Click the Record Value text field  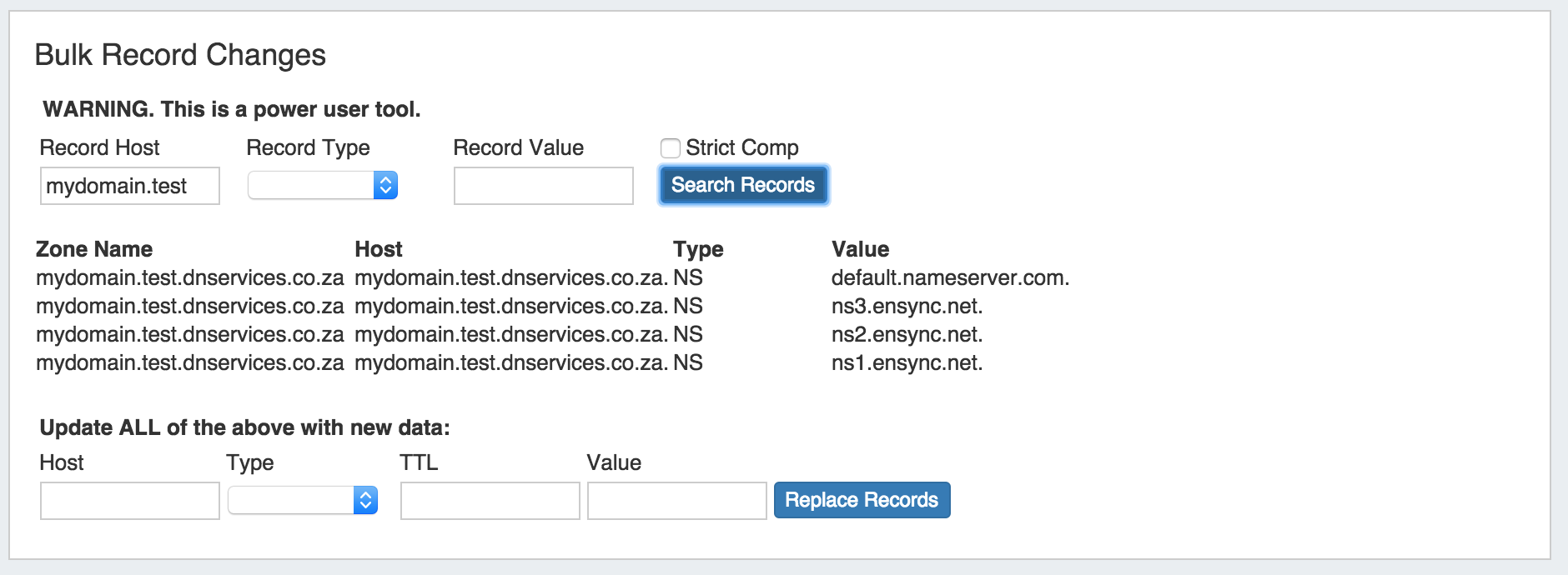[x=543, y=186]
